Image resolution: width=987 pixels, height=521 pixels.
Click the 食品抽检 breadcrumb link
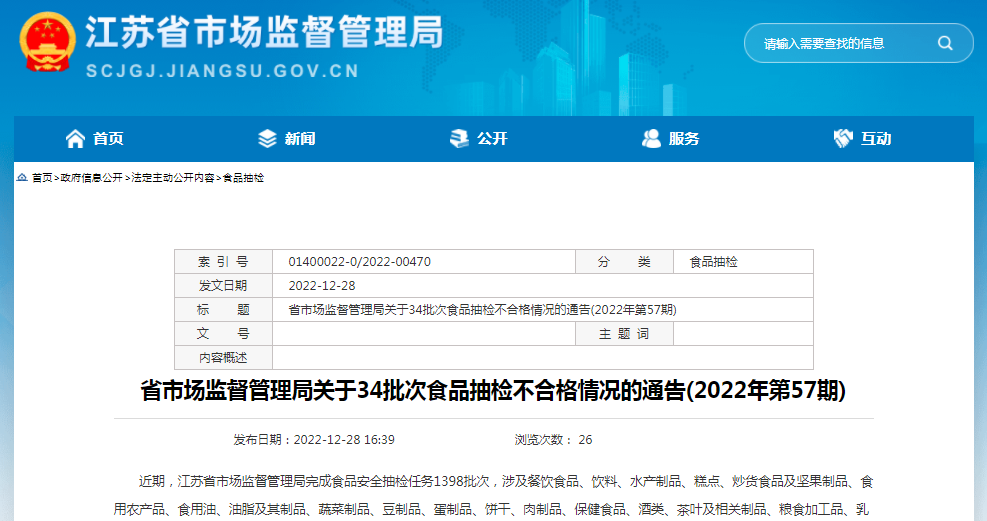tap(243, 178)
